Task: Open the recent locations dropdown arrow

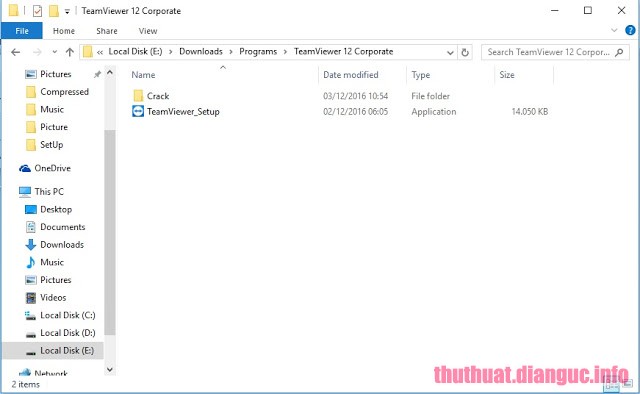Action: coord(55,52)
